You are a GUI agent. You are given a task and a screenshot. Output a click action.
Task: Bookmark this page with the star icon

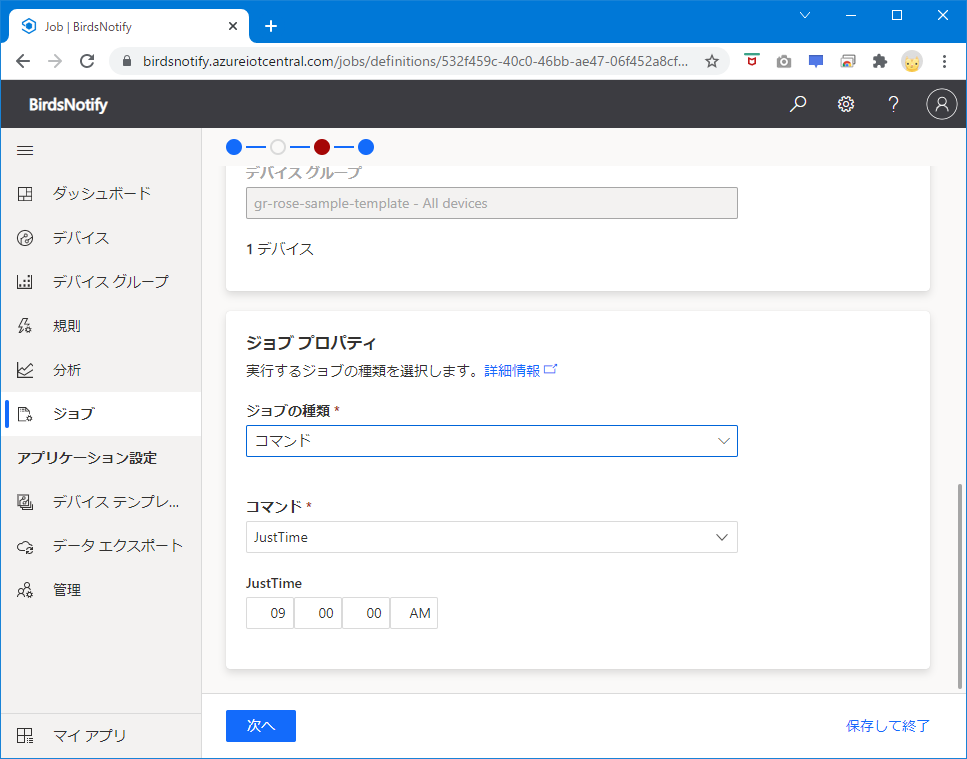[712, 61]
